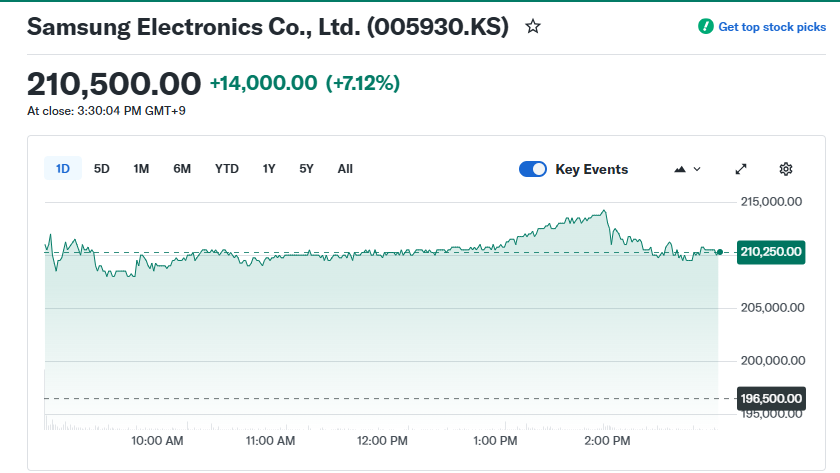Open chart in full screen mode

(x=741, y=169)
